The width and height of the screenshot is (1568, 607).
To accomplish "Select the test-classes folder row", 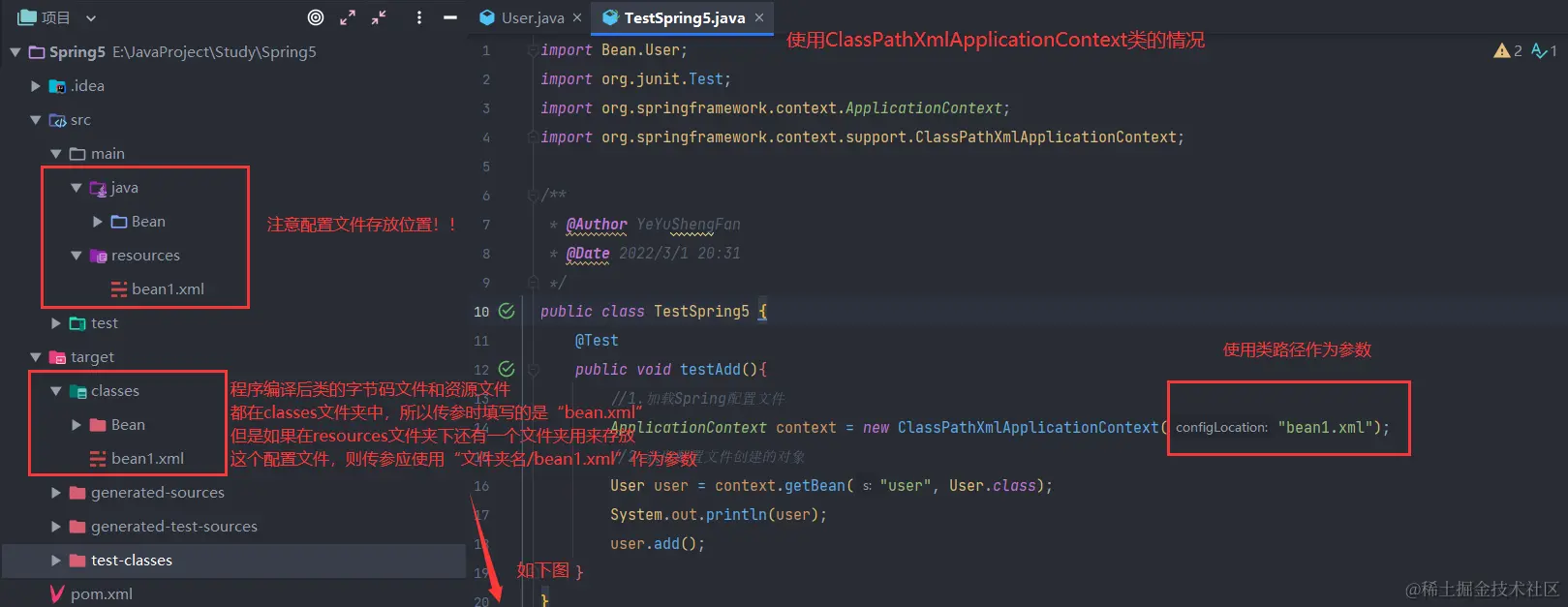I will (233, 561).
